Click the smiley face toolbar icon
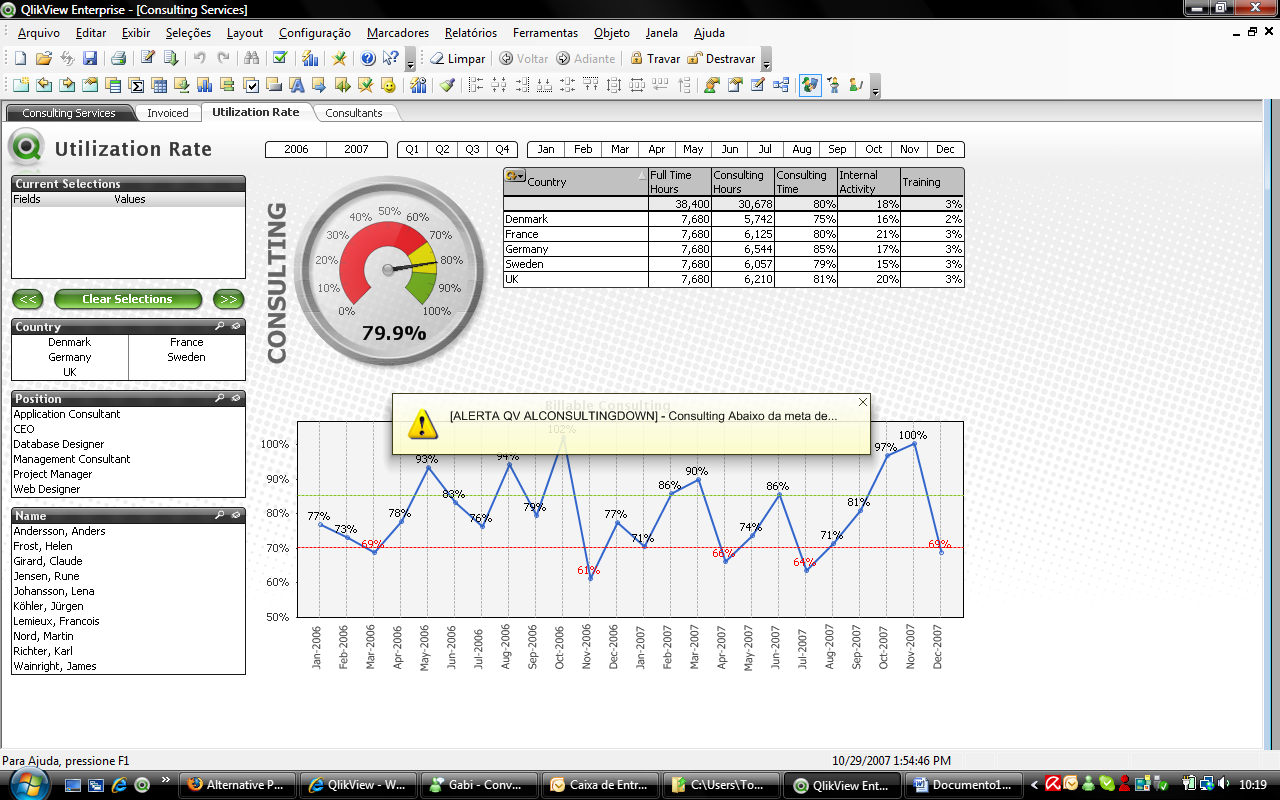1280x800 pixels. pos(388,86)
